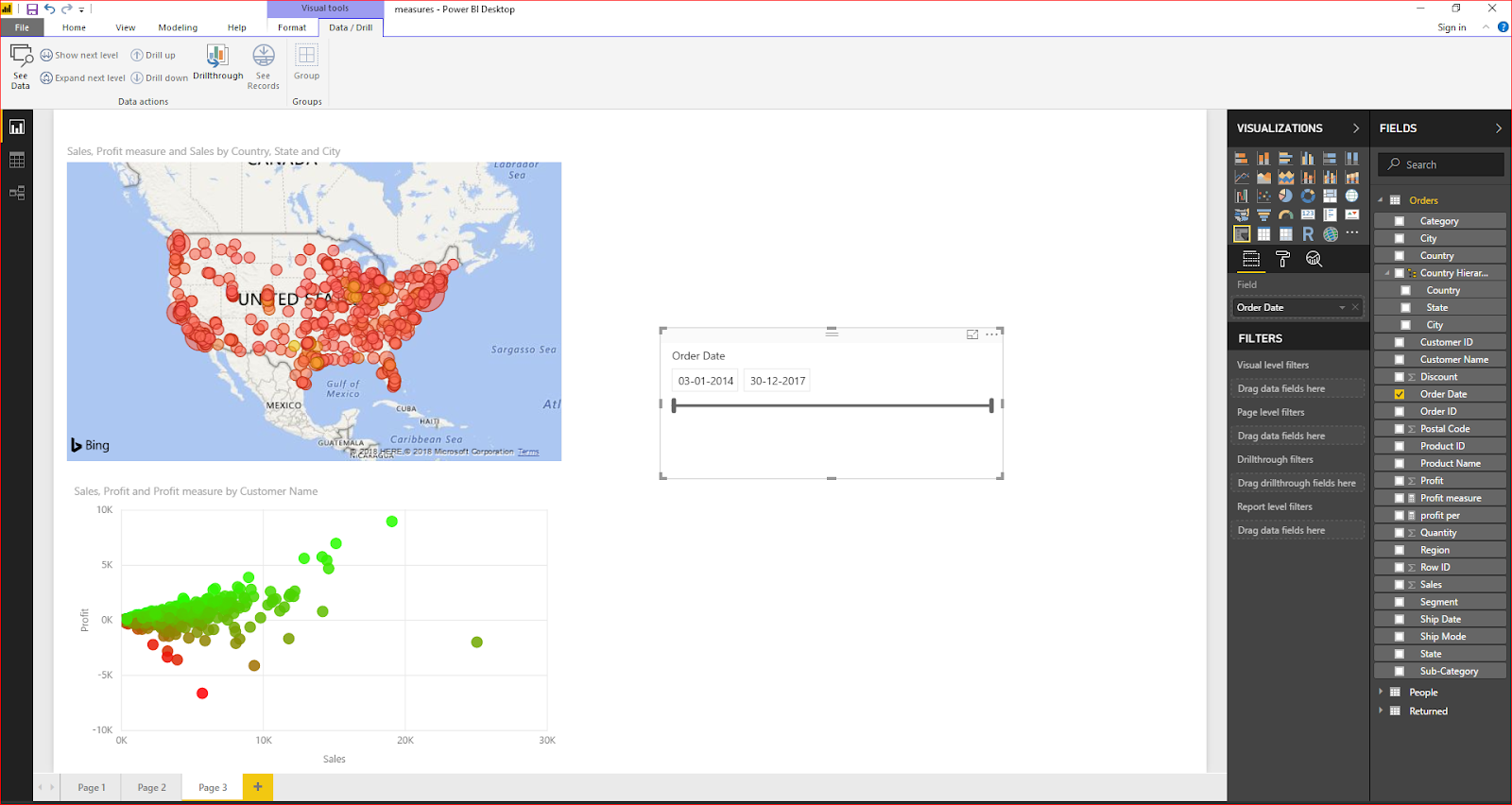The width and height of the screenshot is (1512, 805).
Task: Open the Format paint-roller pane
Action: coord(1282,259)
